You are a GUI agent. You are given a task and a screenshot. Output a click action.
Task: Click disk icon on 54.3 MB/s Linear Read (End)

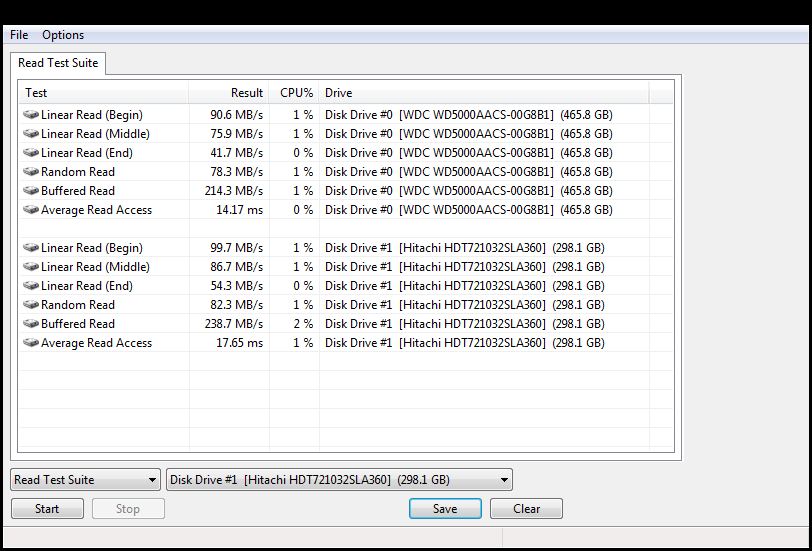click(x=30, y=286)
